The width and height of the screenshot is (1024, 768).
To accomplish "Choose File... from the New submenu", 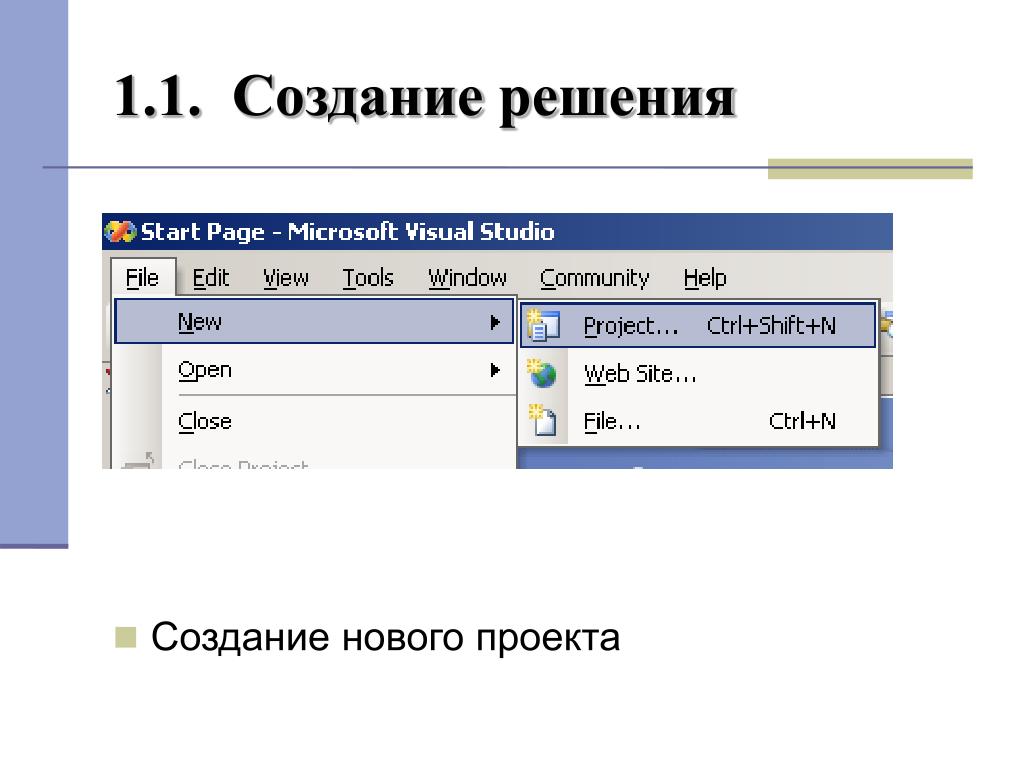I will (x=697, y=421).
